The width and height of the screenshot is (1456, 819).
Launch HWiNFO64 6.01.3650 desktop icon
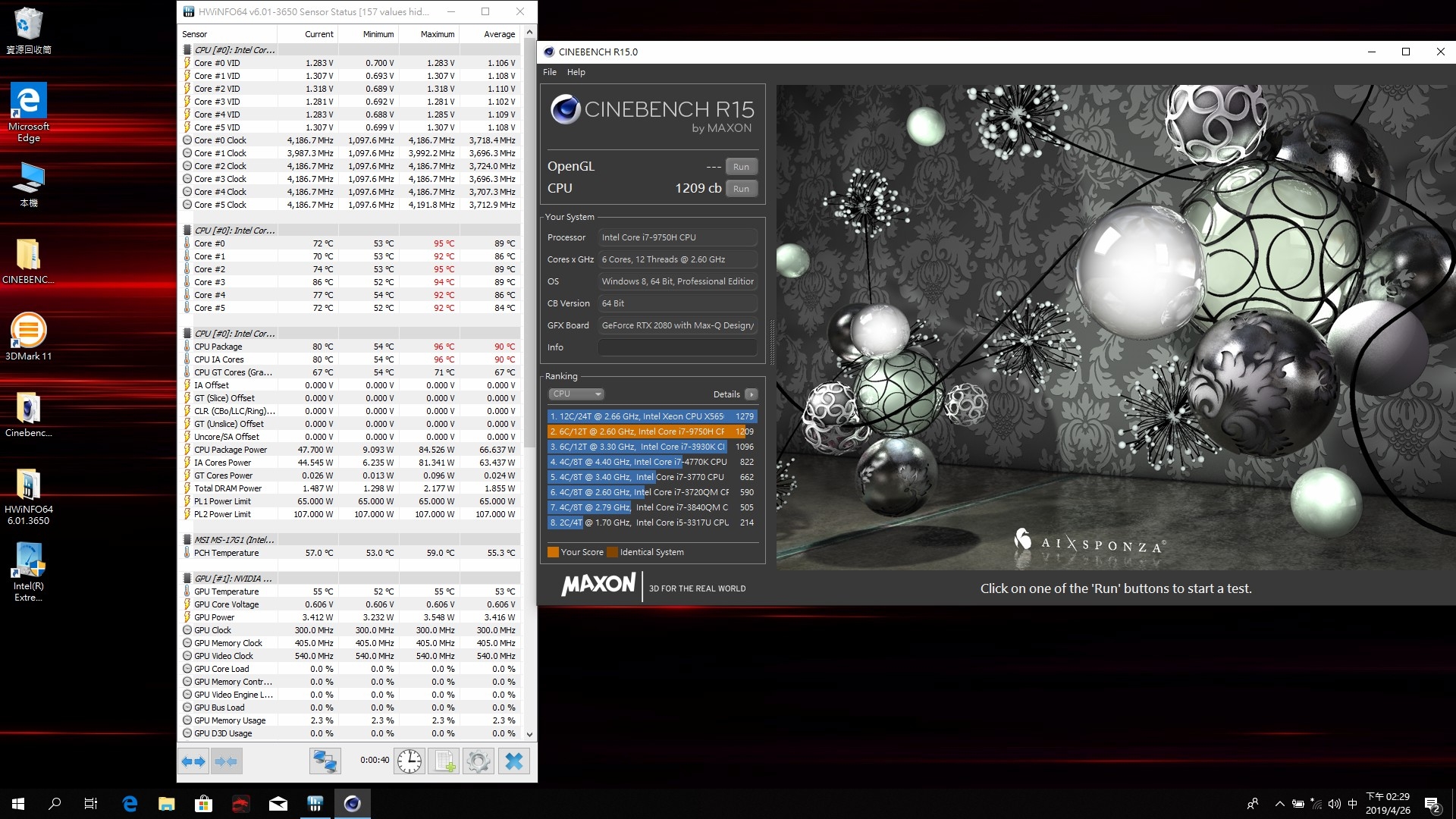click(x=28, y=497)
